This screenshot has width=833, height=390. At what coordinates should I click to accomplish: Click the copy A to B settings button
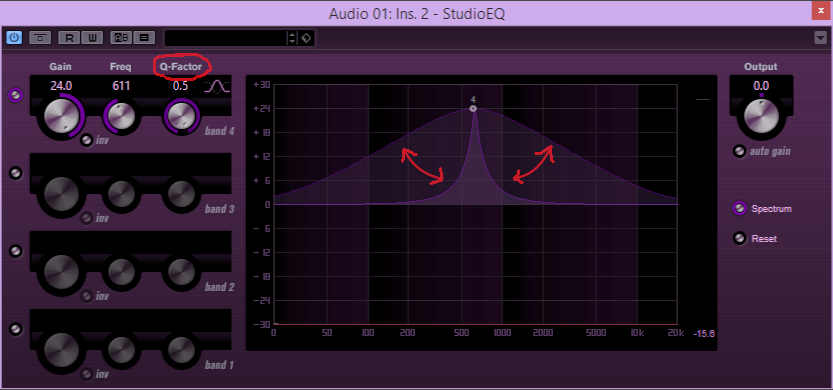click(x=144, y=38)
